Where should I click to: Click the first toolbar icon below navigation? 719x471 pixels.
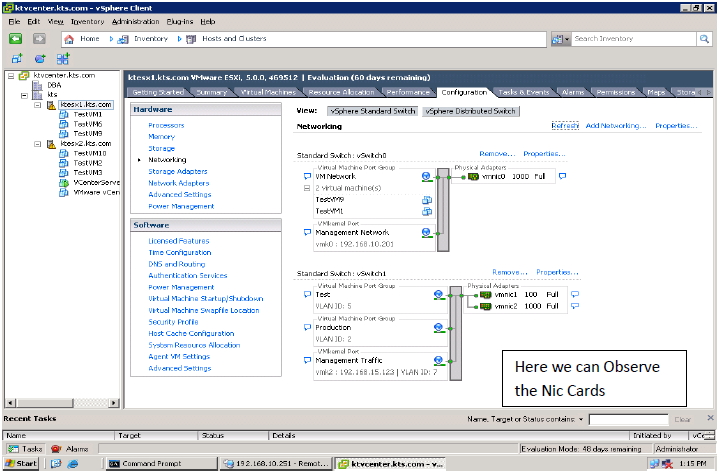coord(17,59)
